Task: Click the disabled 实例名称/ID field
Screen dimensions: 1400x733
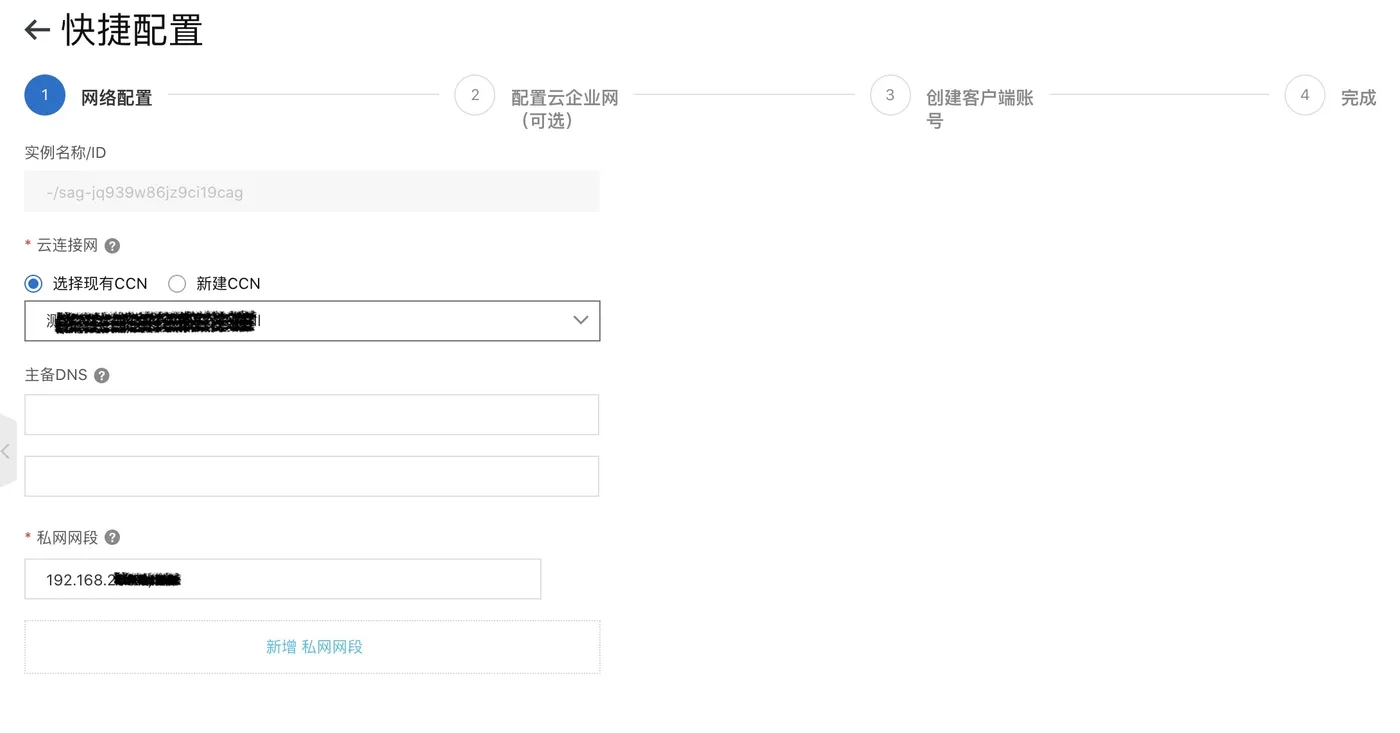Action: pos(312,191)
